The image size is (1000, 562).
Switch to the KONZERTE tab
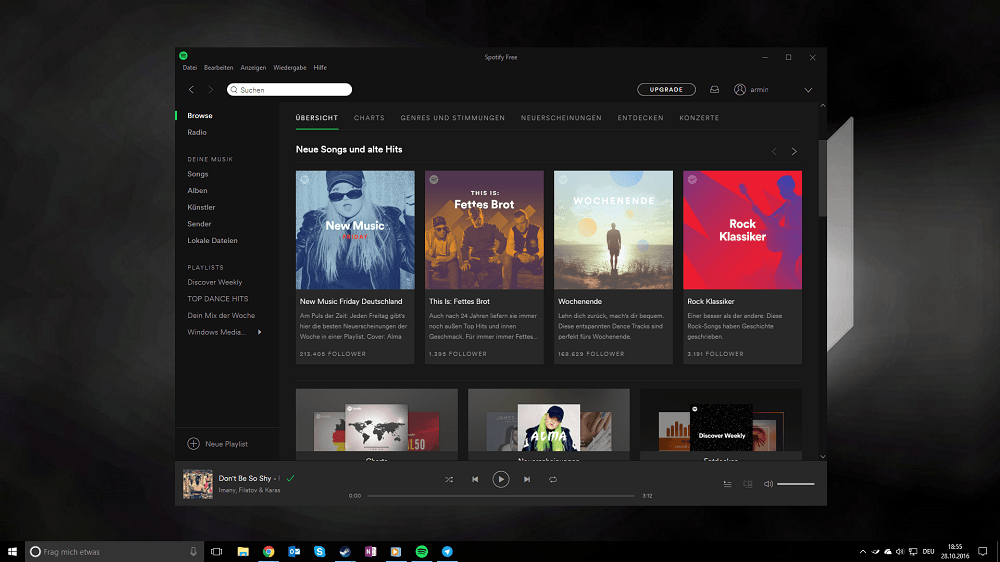click(699, 118)
